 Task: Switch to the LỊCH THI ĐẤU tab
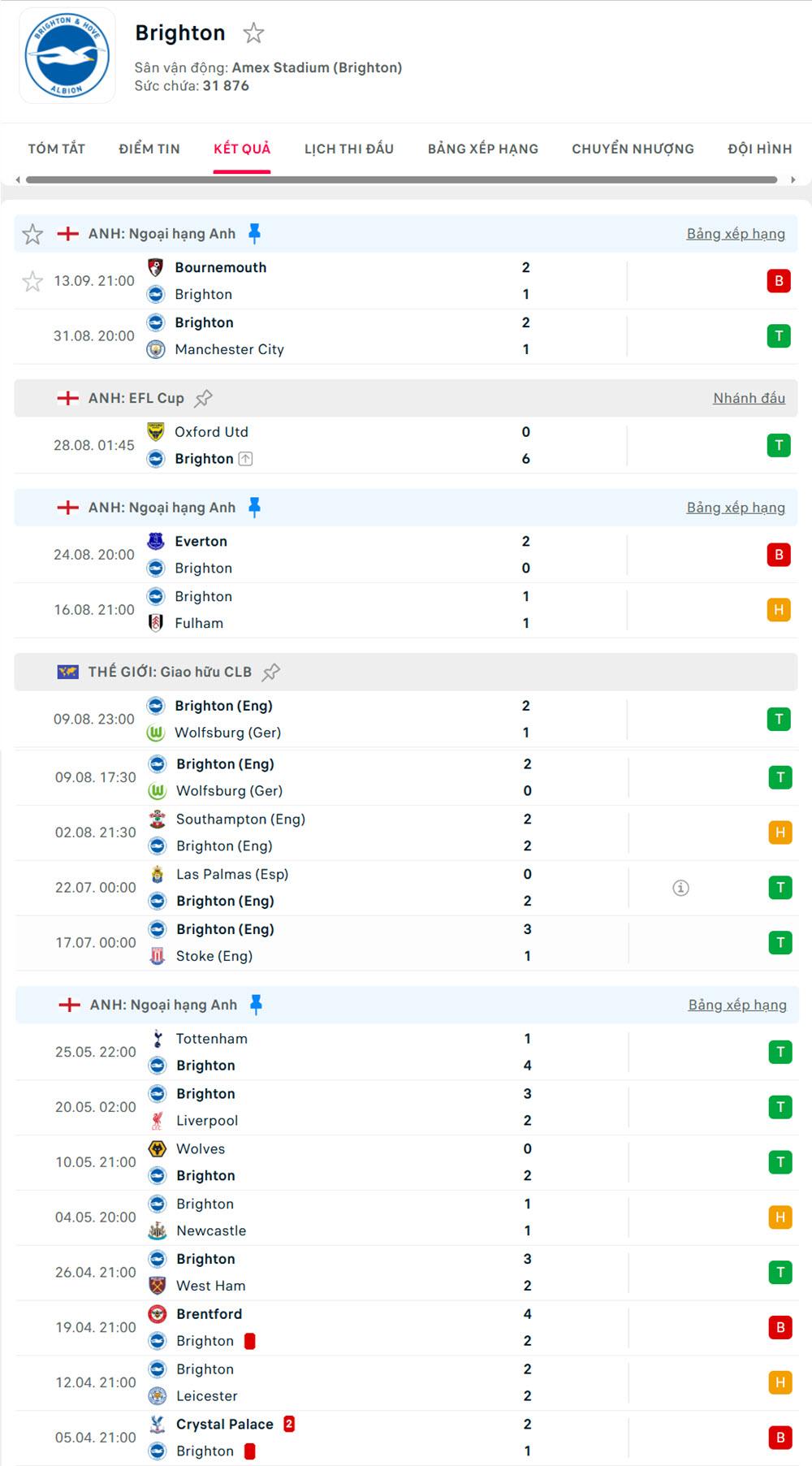349,149
